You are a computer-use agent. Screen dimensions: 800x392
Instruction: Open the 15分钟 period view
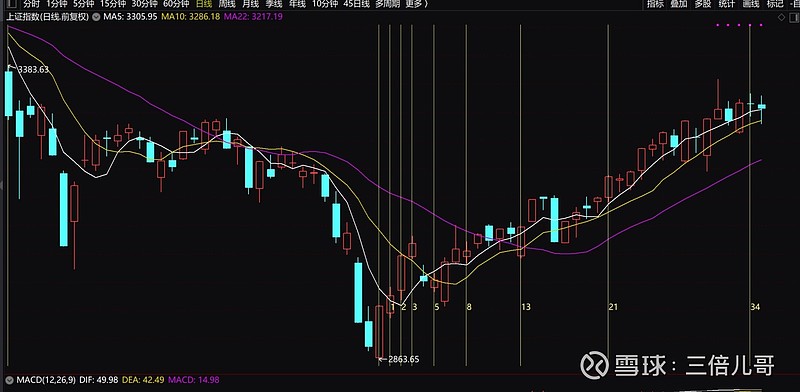tap(112, 4)
